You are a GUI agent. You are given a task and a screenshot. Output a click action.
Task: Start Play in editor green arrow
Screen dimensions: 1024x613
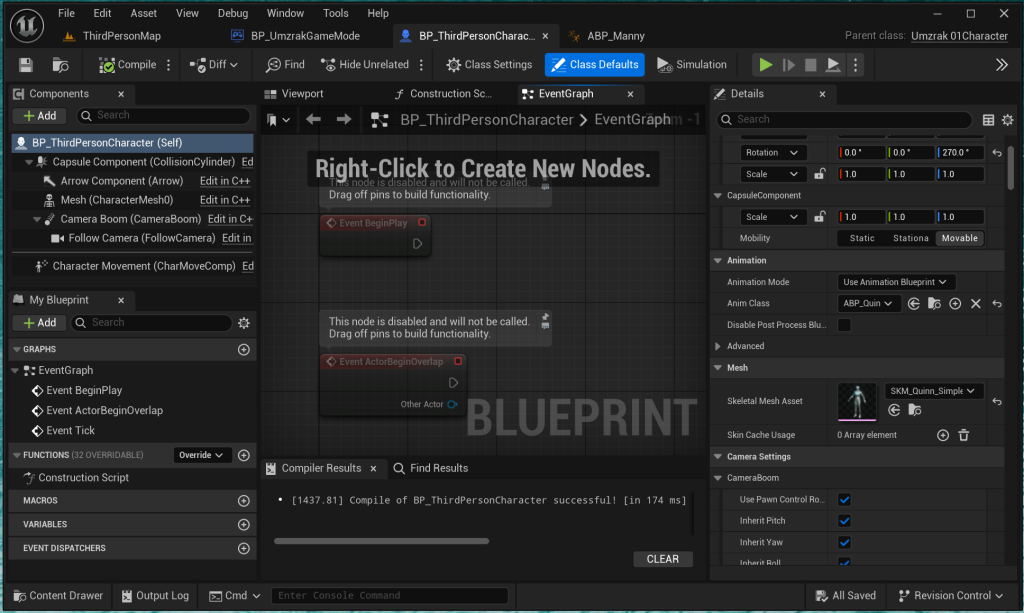765,65
